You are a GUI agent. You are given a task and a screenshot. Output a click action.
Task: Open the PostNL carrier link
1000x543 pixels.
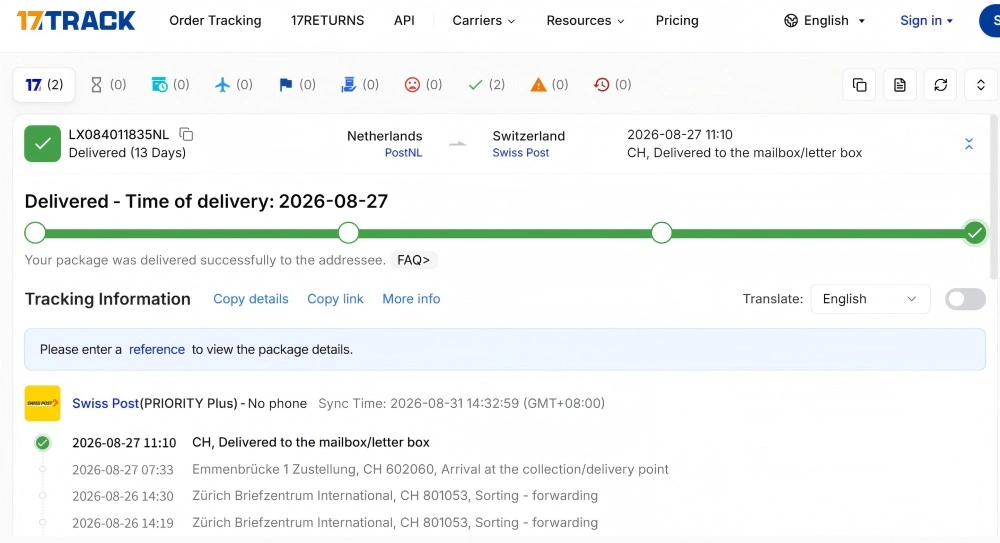[403, 152]
